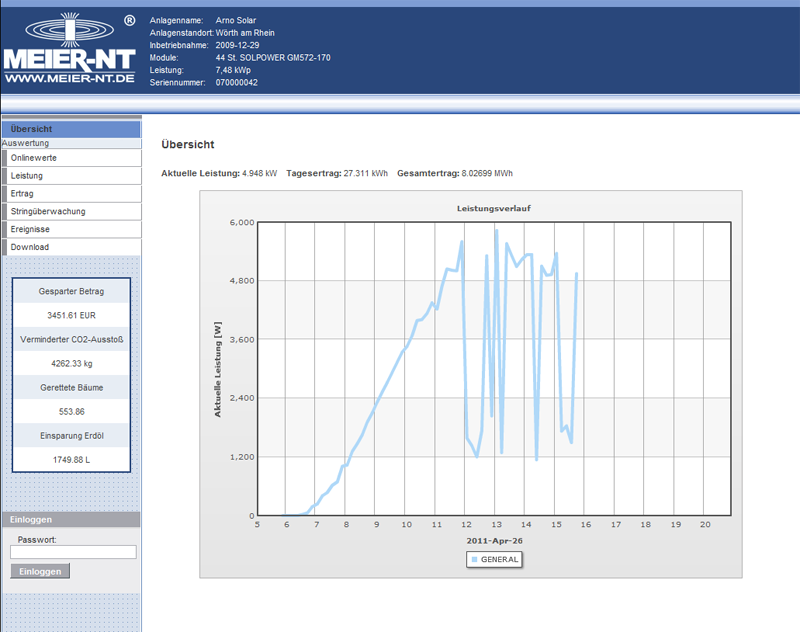Open the Übersicht menu item
This screenshot has height=632, width=800.
pyautogui.click(x=71, y=129)
